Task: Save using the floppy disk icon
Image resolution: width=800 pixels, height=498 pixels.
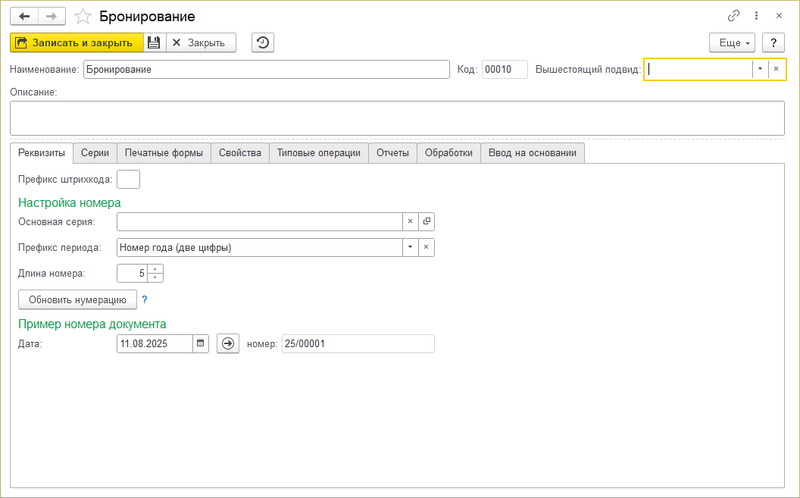Action: [154, 43]
